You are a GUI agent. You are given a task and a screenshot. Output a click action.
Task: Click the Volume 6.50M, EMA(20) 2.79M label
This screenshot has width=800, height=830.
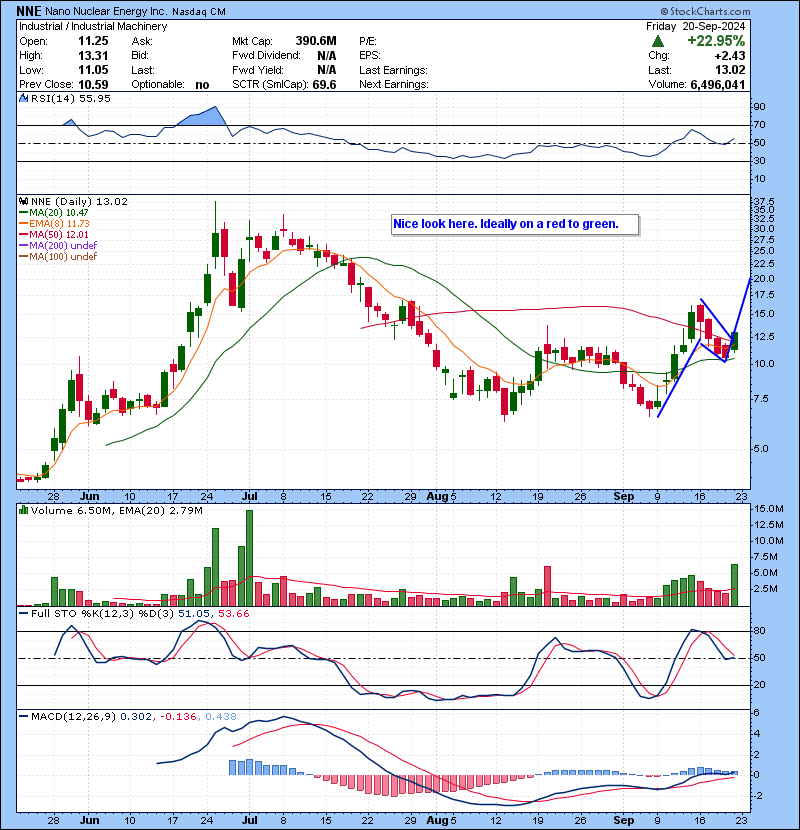(x=116, y=511)
